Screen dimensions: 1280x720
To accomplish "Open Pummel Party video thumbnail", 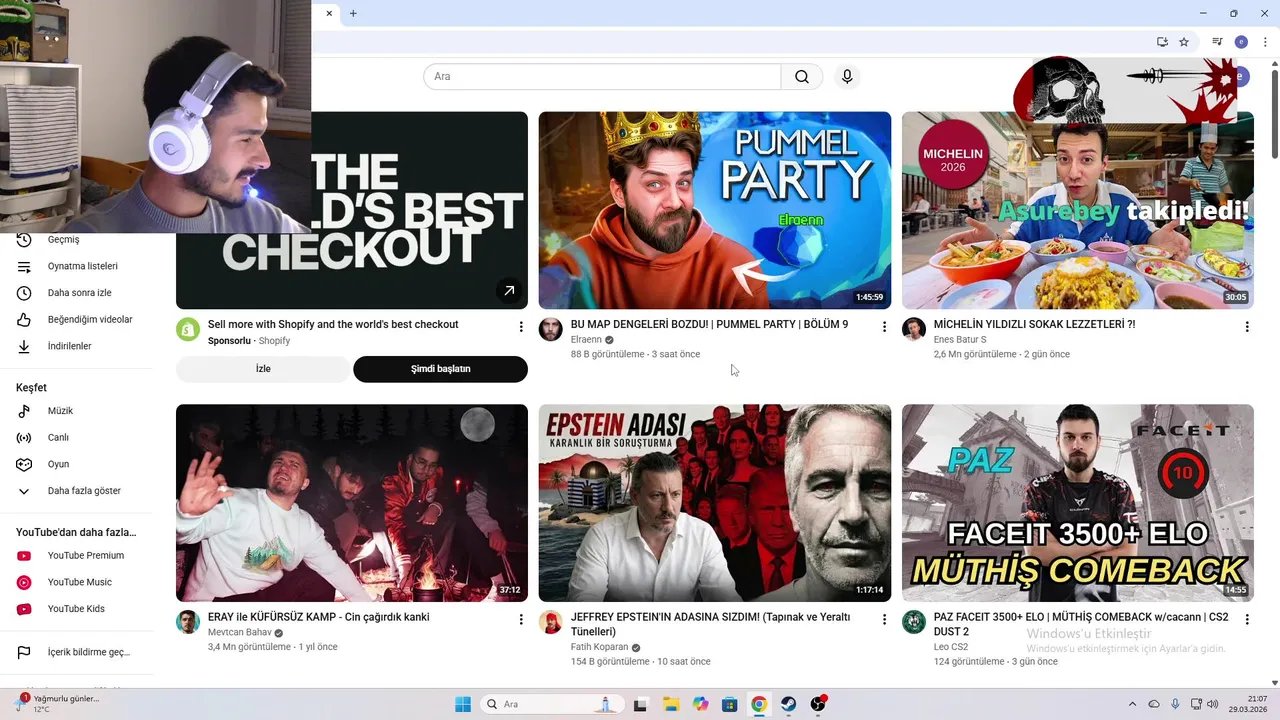I will pos(715,210).
